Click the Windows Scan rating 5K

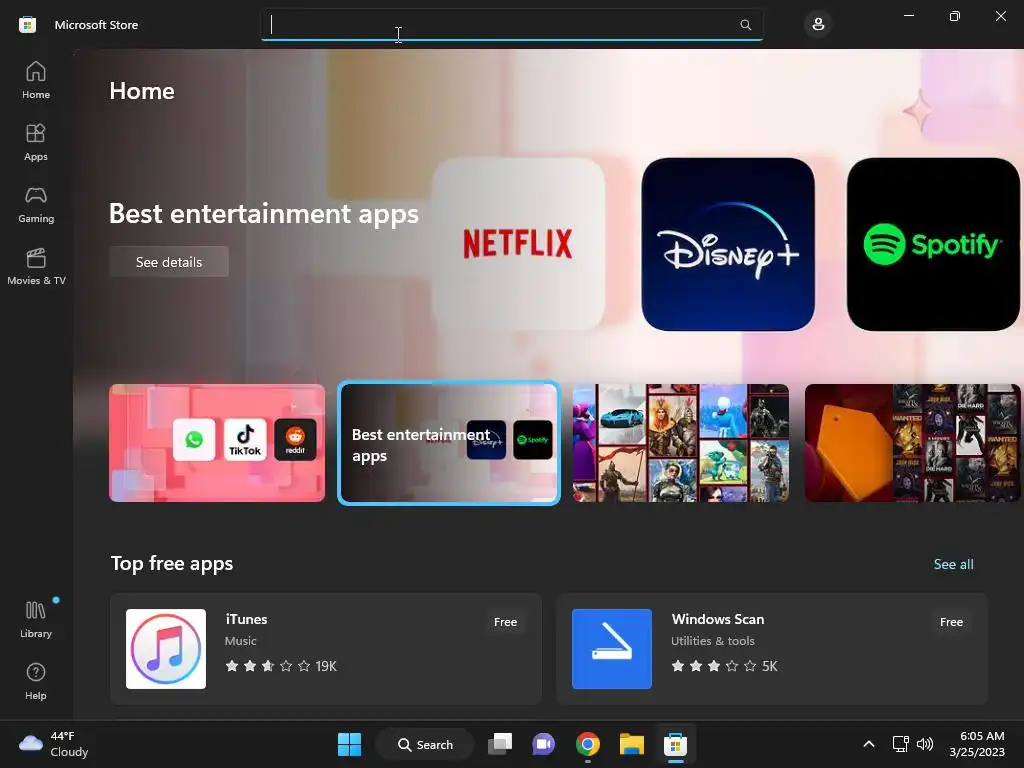pyautogui.click(x=724, y=666)
